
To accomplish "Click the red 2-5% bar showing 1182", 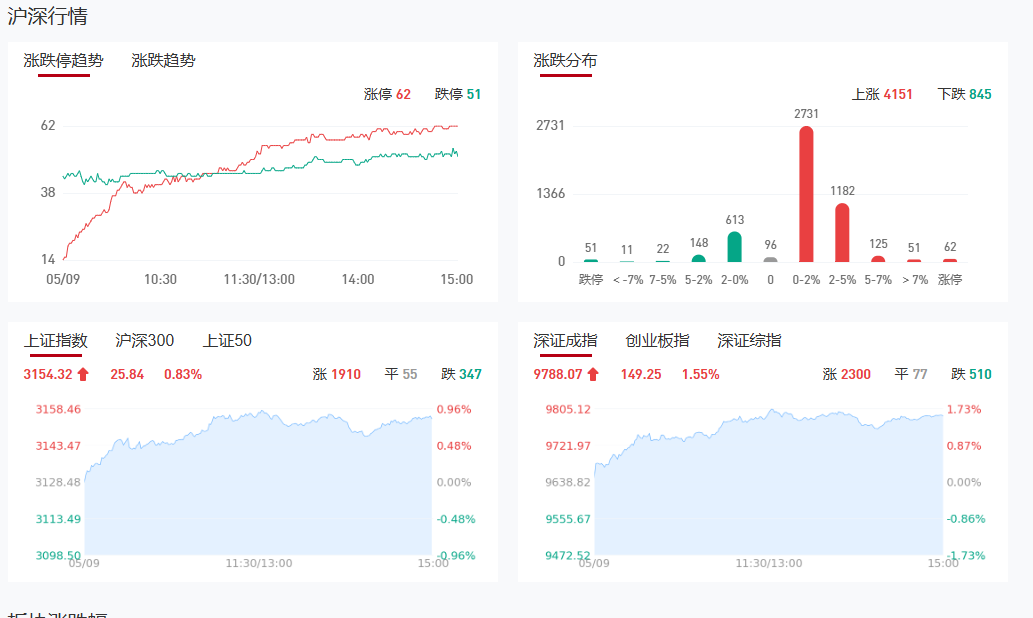I will [x=842, y=233].
